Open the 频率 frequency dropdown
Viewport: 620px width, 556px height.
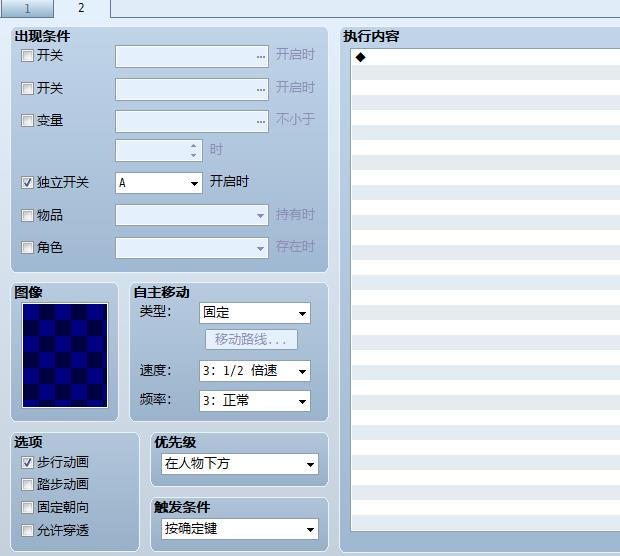[255, 401]
